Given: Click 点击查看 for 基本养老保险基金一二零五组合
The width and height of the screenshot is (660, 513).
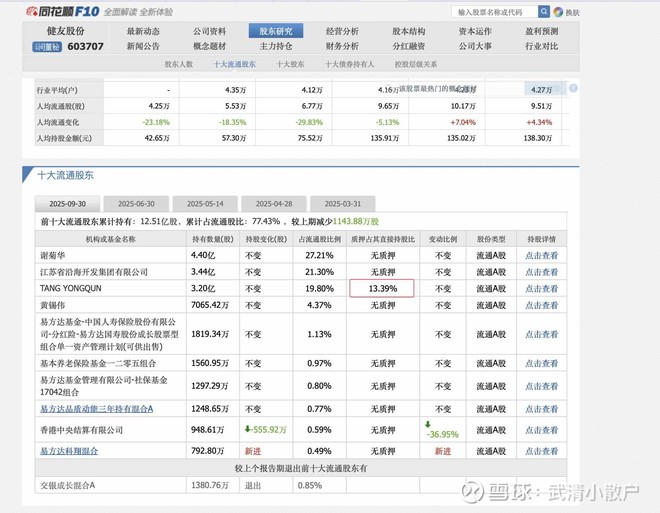Looking at the screenshot, I should (542, 363).
